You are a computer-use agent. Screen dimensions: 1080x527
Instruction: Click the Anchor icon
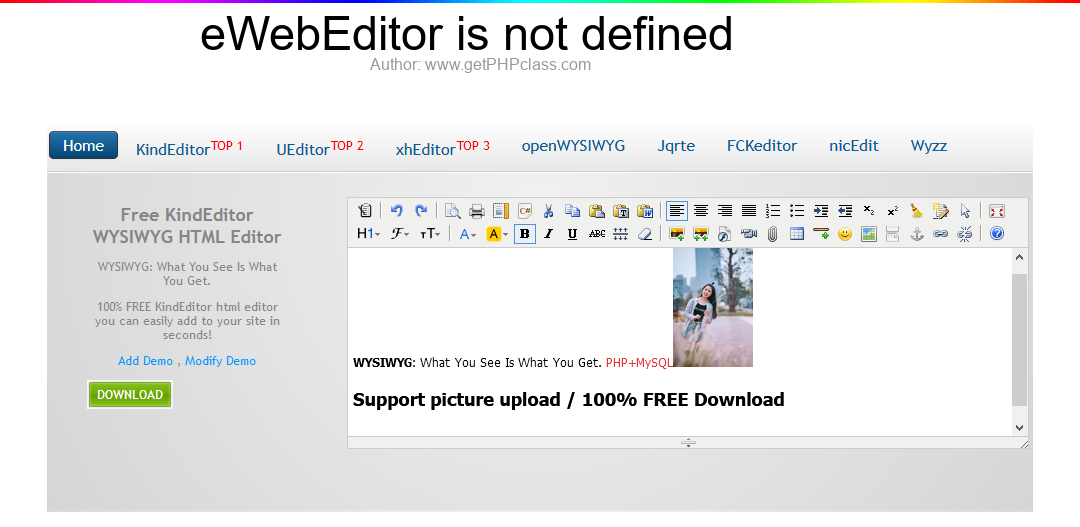pyautogui.click(x=916, y=234)
